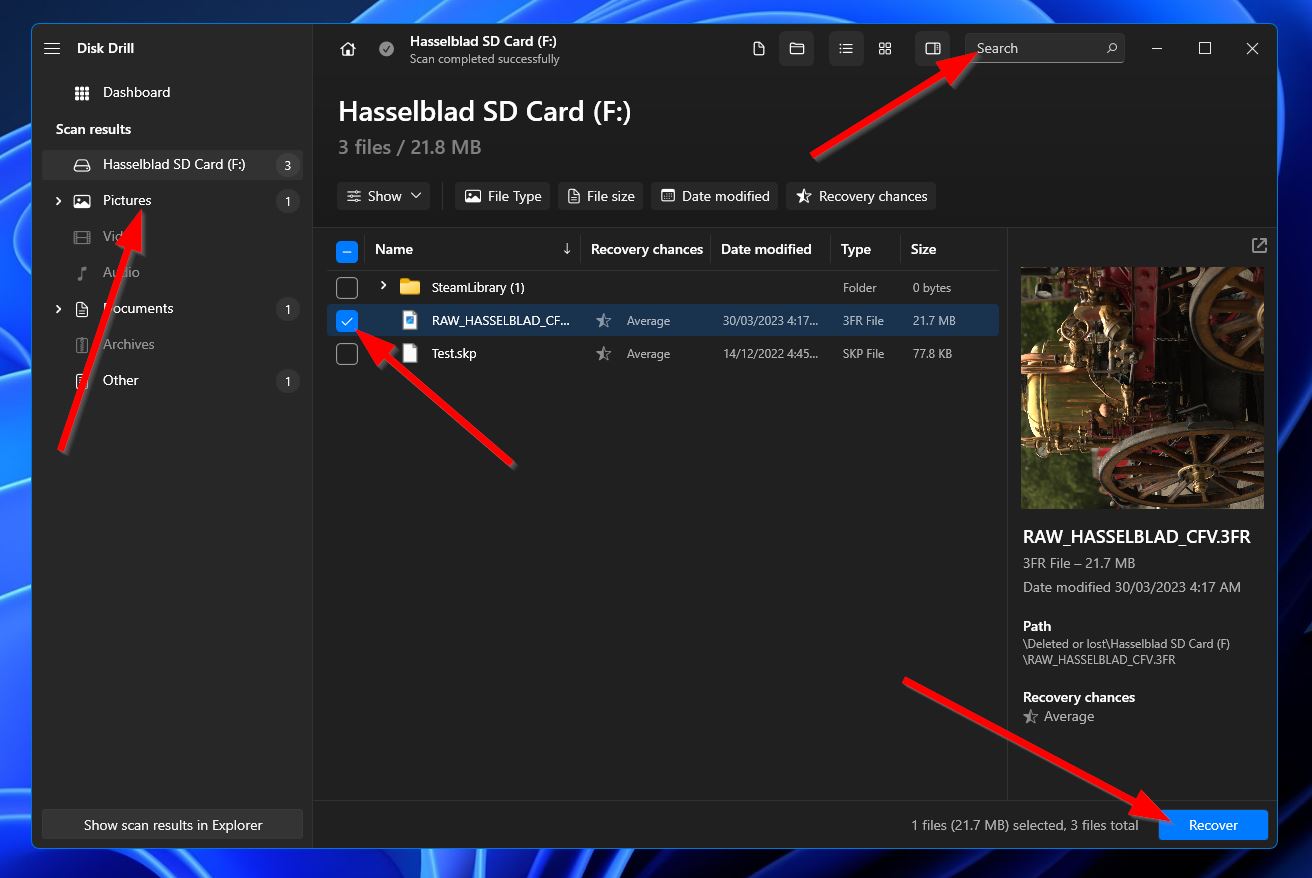Open Other category in sidebar
This screenshot has height=878, width=1312.
point(121,381)
